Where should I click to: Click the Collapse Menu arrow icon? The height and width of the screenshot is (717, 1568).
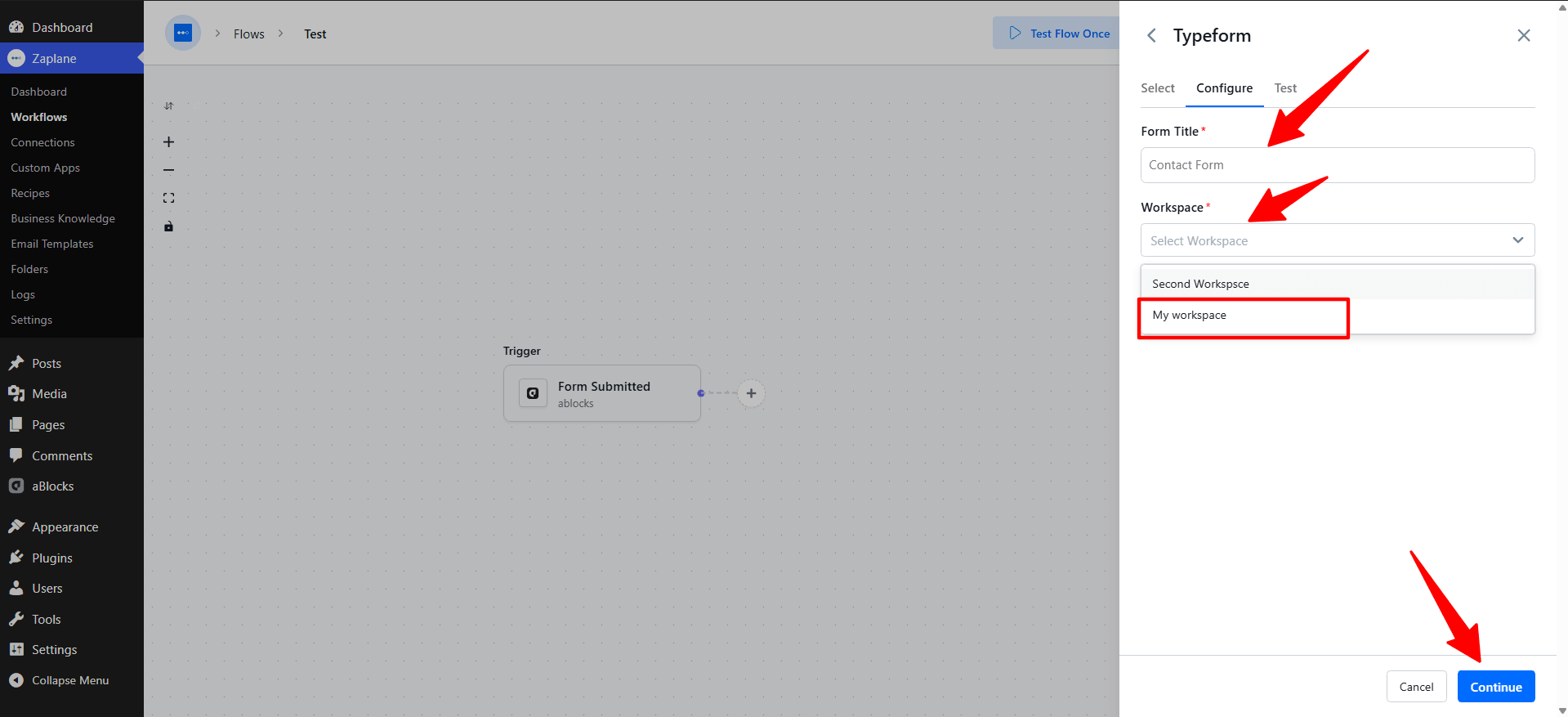click(16, 680)
